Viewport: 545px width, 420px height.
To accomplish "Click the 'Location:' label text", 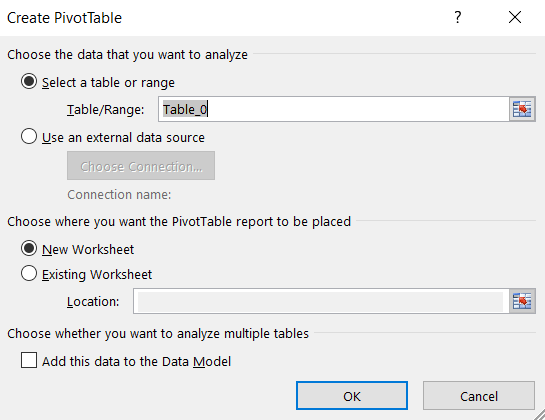I will click(93, 301).
